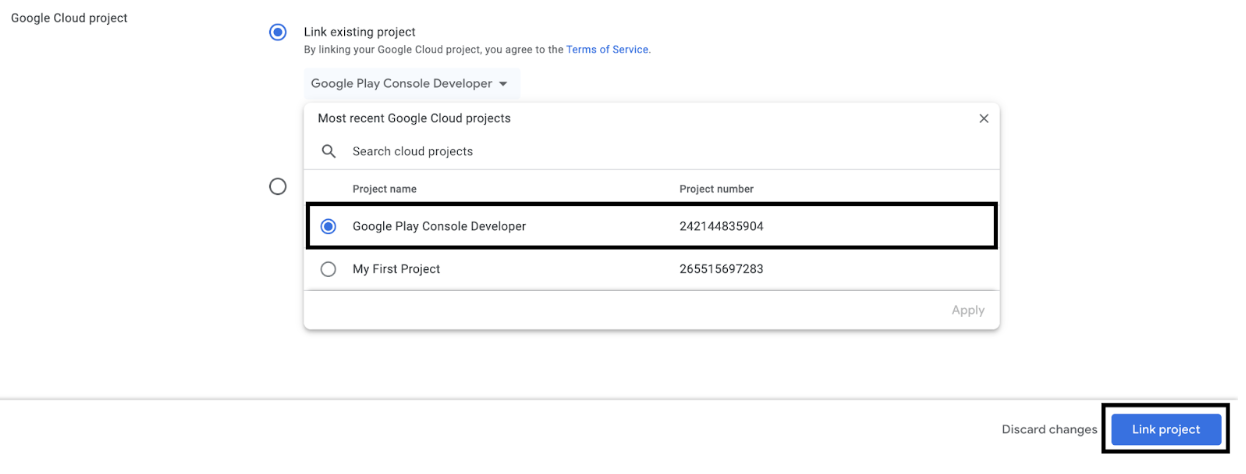Select the My First Project radio button
Screen dimensions: 1246x474
click(328, 269)
